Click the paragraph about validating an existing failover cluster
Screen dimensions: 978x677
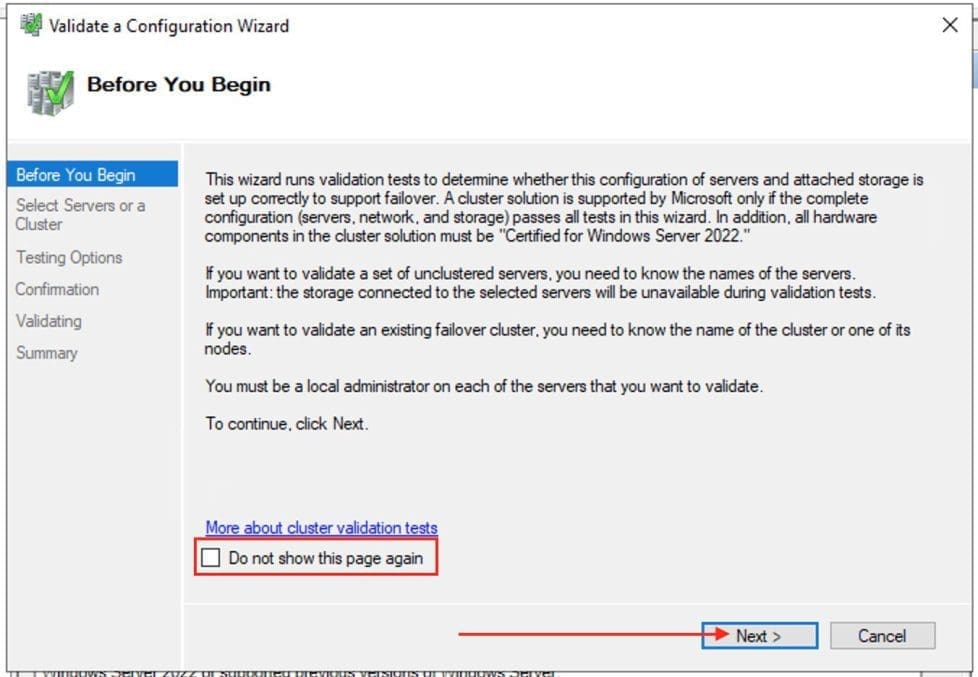(557, 339)
